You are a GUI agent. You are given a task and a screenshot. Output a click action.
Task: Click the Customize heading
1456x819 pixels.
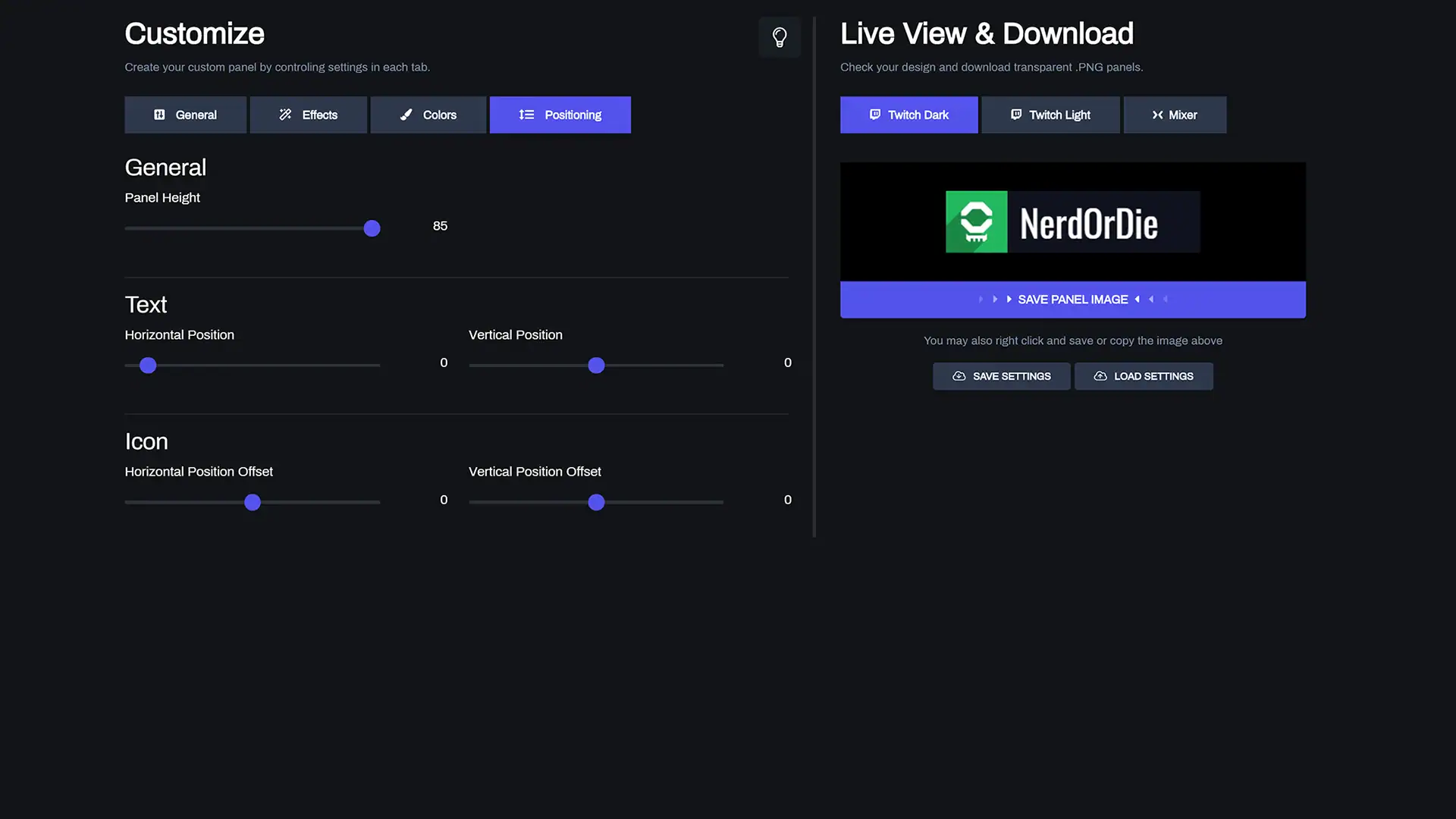[194, 33]
